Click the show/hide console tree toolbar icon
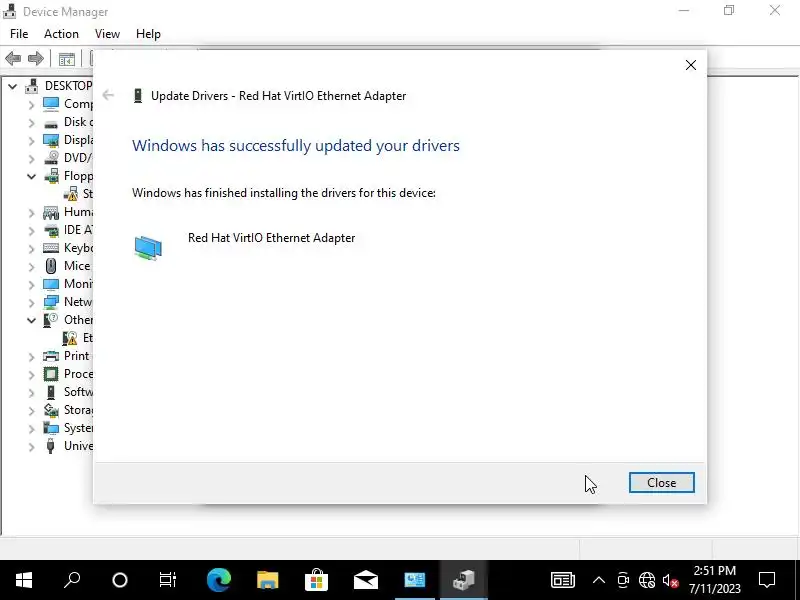The width and height of the screenshot is (800, 600). [x=66, y=59]
